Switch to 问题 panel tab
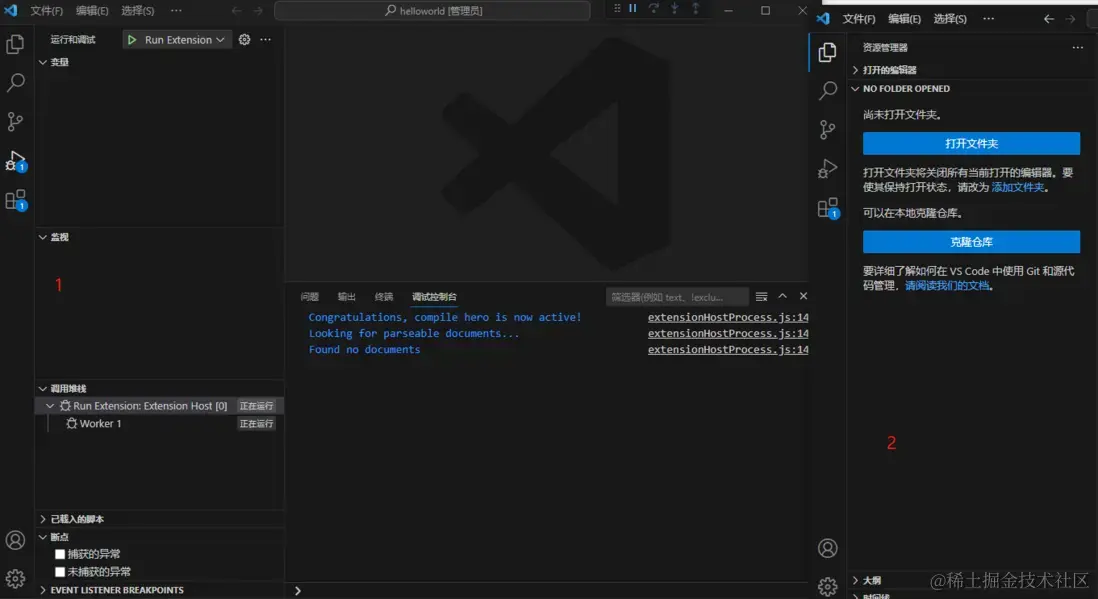Screen dimensions: 1098x599 click(x=310, y=297)
